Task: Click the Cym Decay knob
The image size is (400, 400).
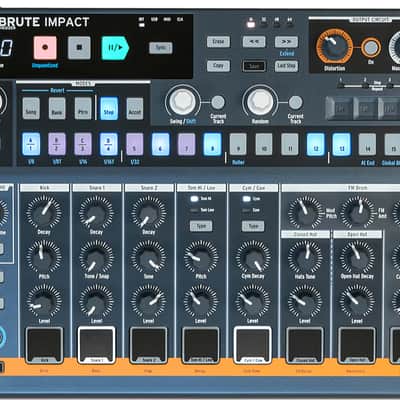Action: point(253,257)
